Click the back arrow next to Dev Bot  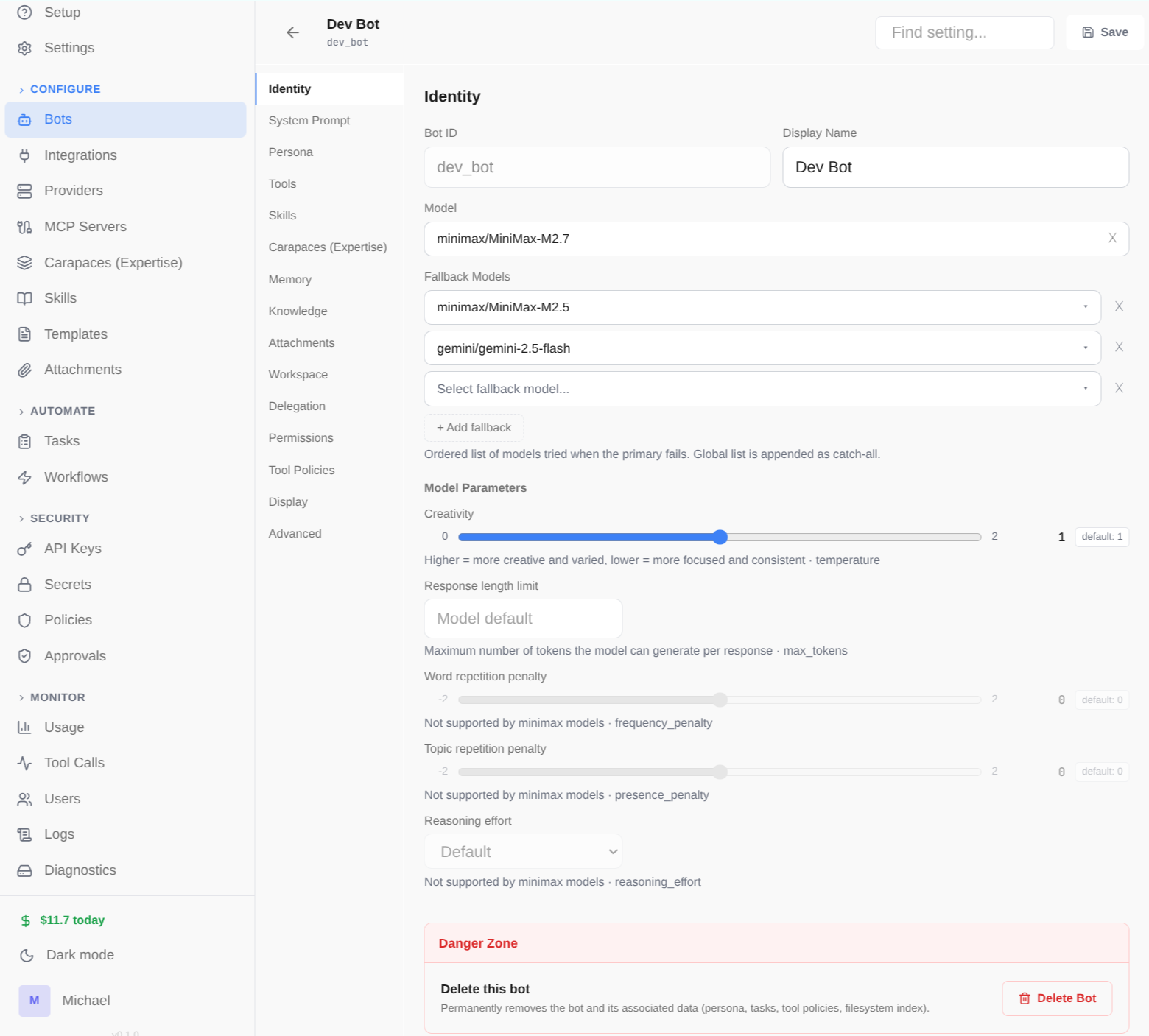(x=292, y=32)
